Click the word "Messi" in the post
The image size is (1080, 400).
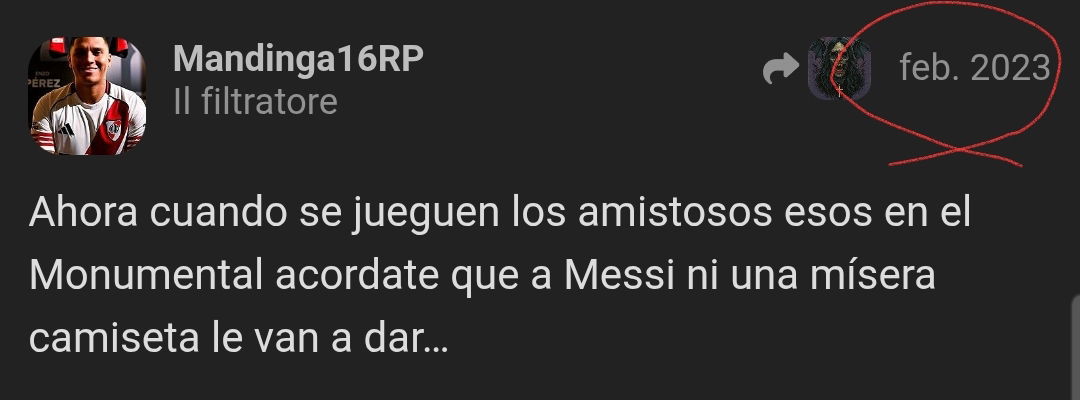619,277
